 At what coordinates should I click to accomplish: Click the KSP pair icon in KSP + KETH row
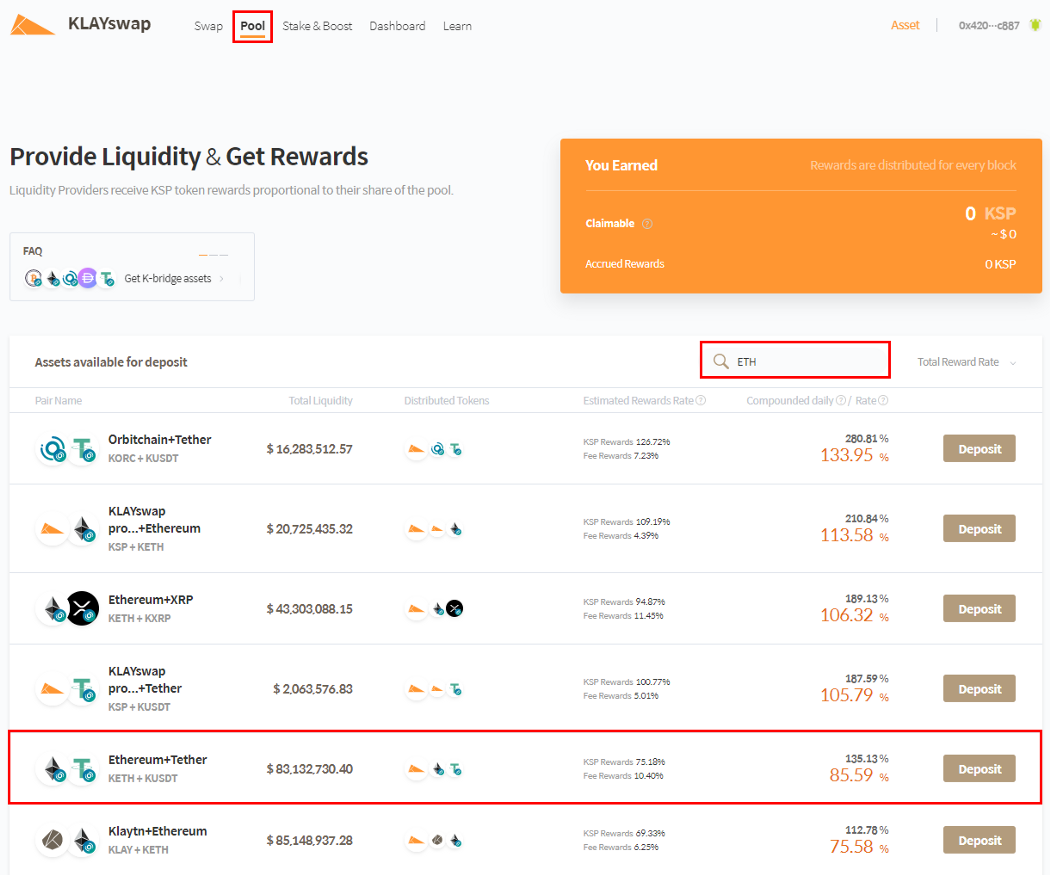tap(52, 529)
